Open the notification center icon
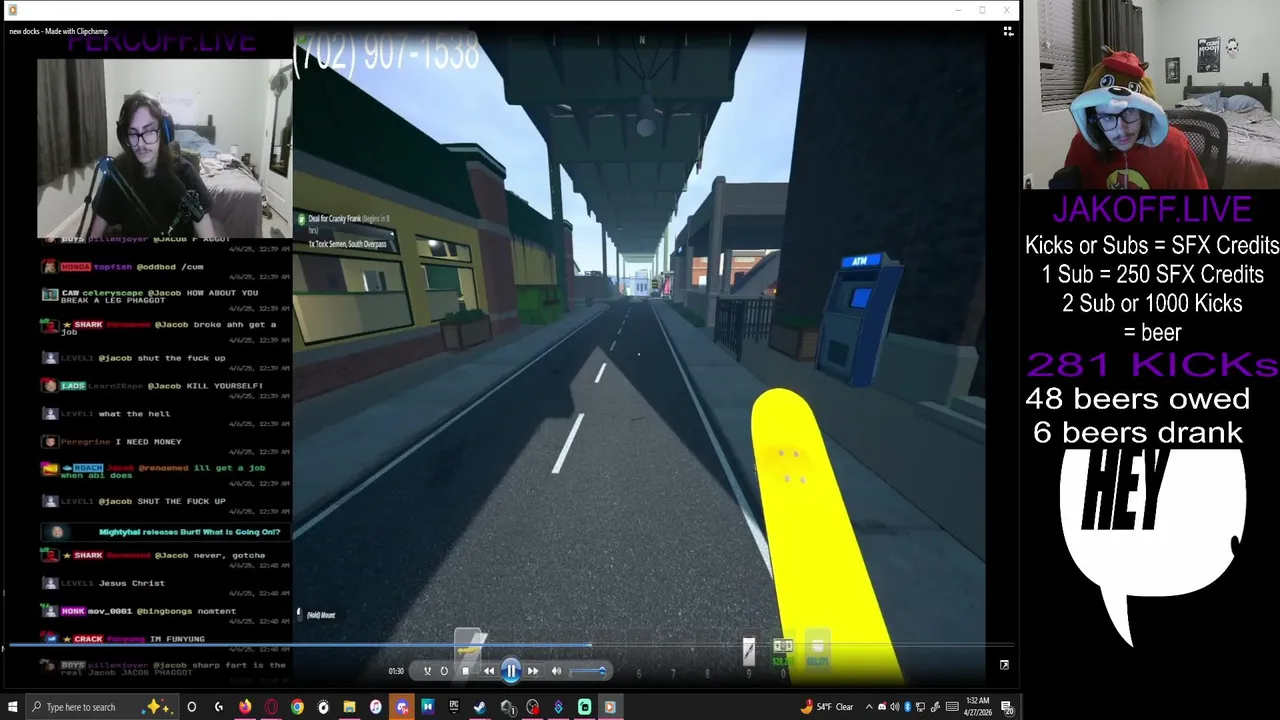Image resolution: width=1280 pixels, height=720 pixels. (x=1007, y=707)
